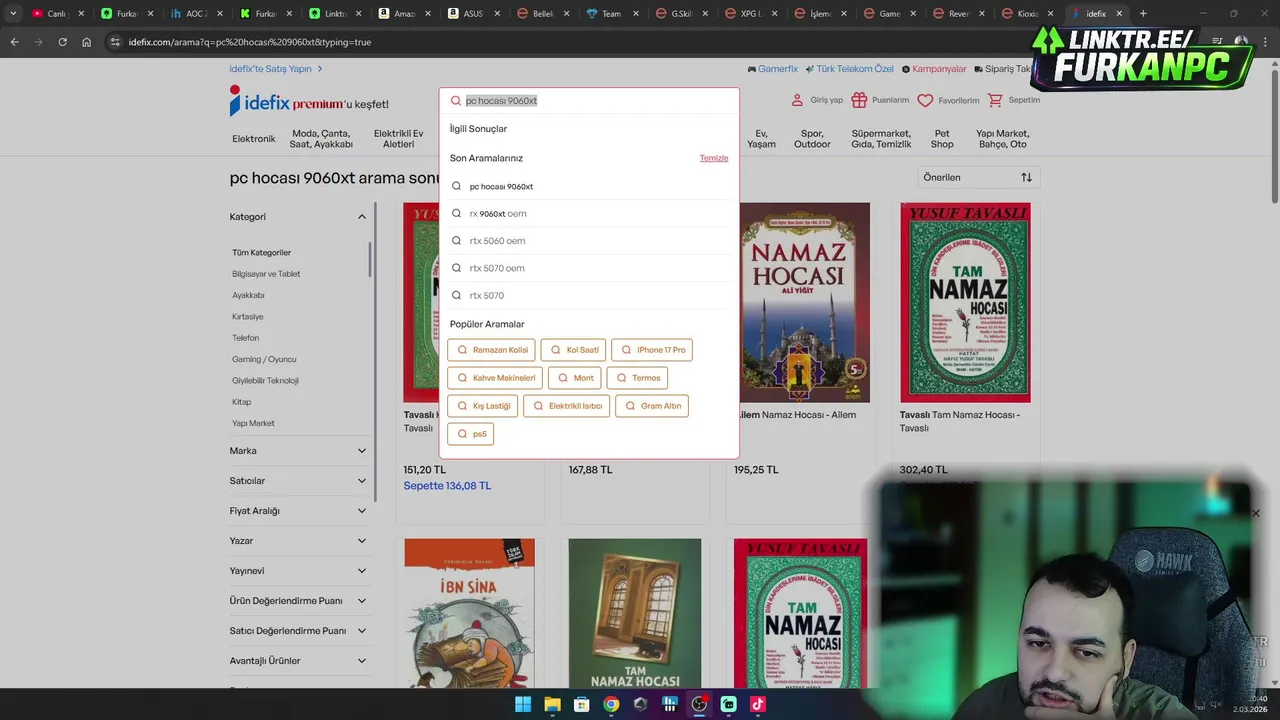Image resolution: width=1280 pixels, height=720 pixels.
Task: Close the webcam overlay with the X
Action: click(1256, 513)
